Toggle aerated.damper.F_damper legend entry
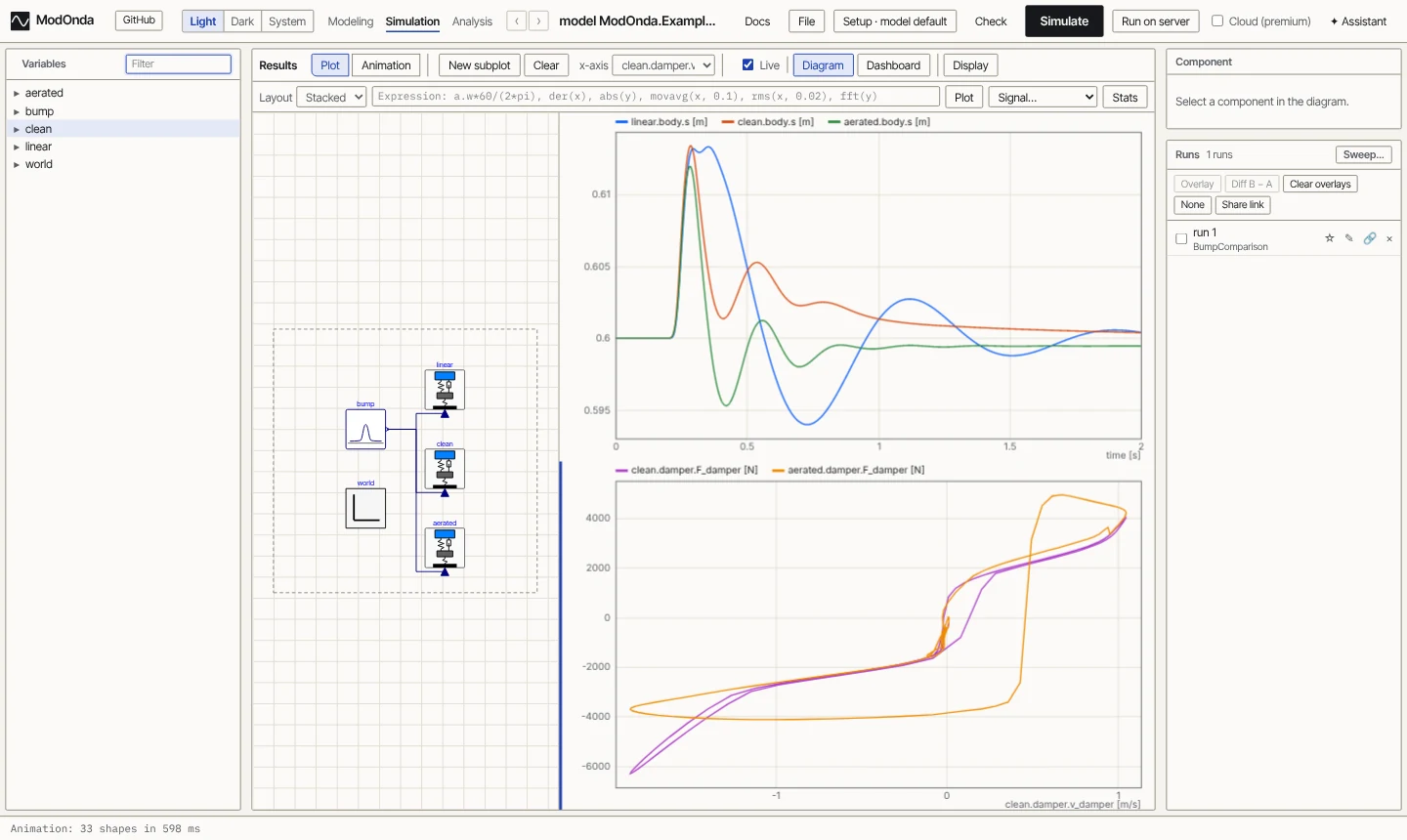 tap(848, 470)
